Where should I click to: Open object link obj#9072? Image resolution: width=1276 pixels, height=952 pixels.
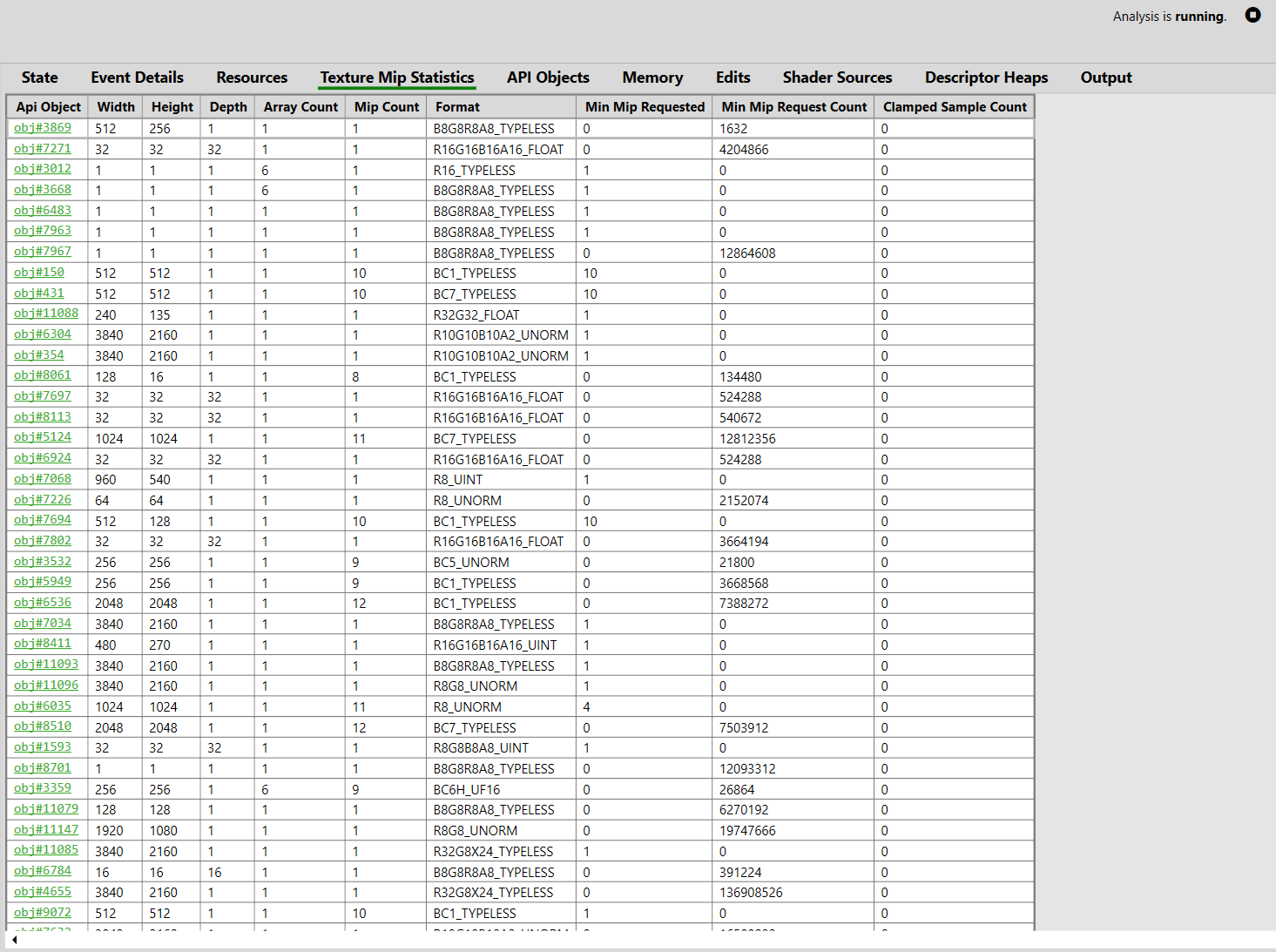(43, 913)
